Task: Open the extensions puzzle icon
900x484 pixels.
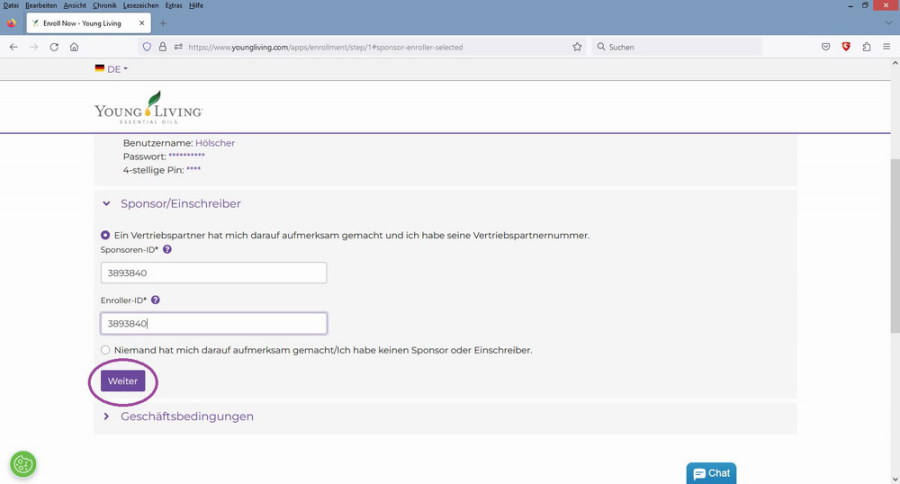Action: point(866,47)
